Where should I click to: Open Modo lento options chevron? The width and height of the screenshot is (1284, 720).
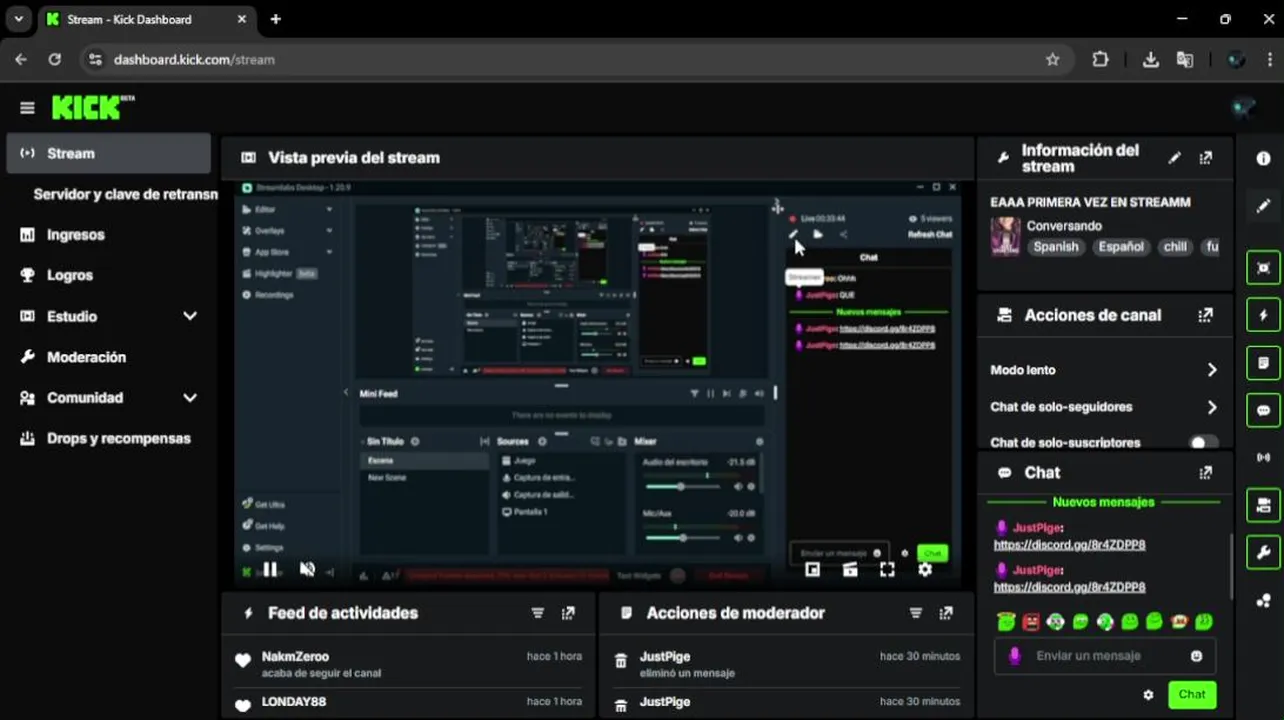1211,370
